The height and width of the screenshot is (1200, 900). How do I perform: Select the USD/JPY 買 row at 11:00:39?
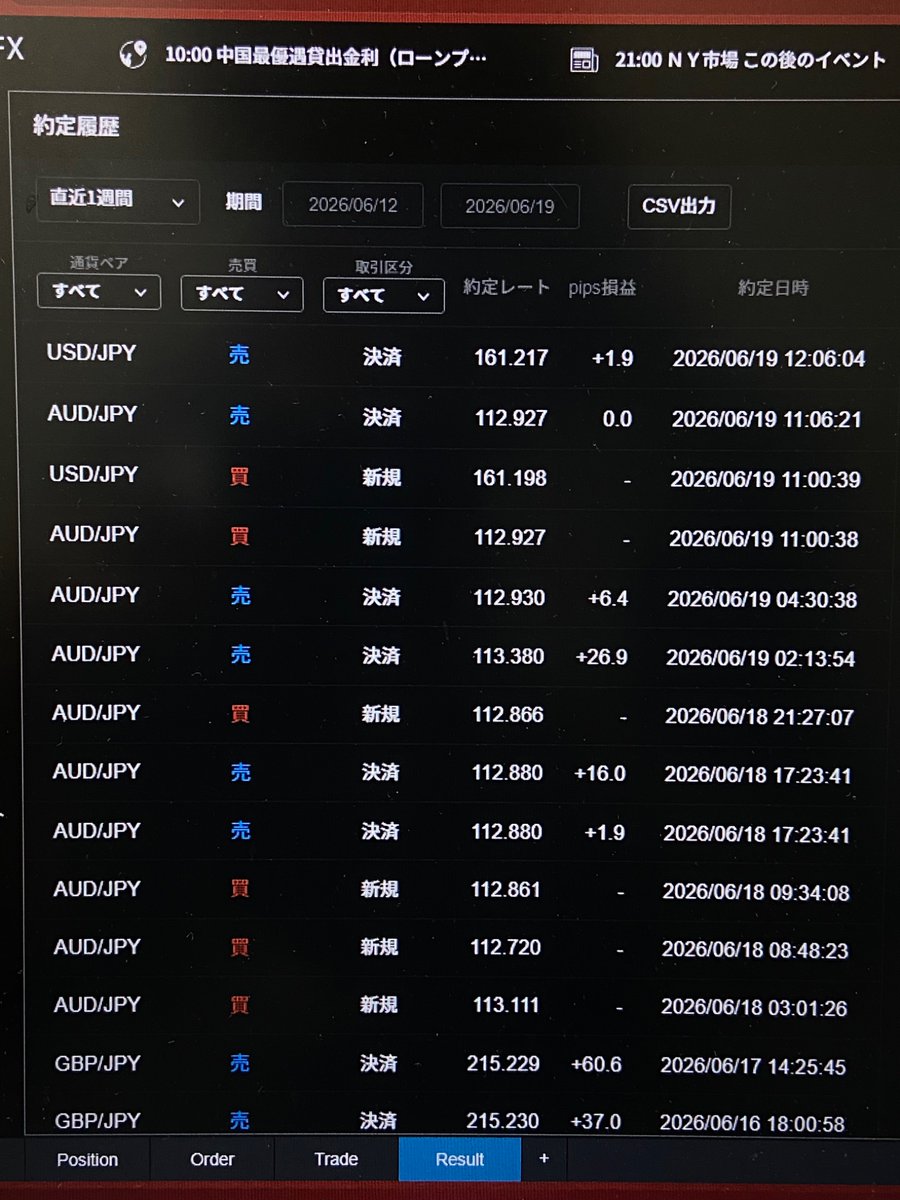coord(455,477)
